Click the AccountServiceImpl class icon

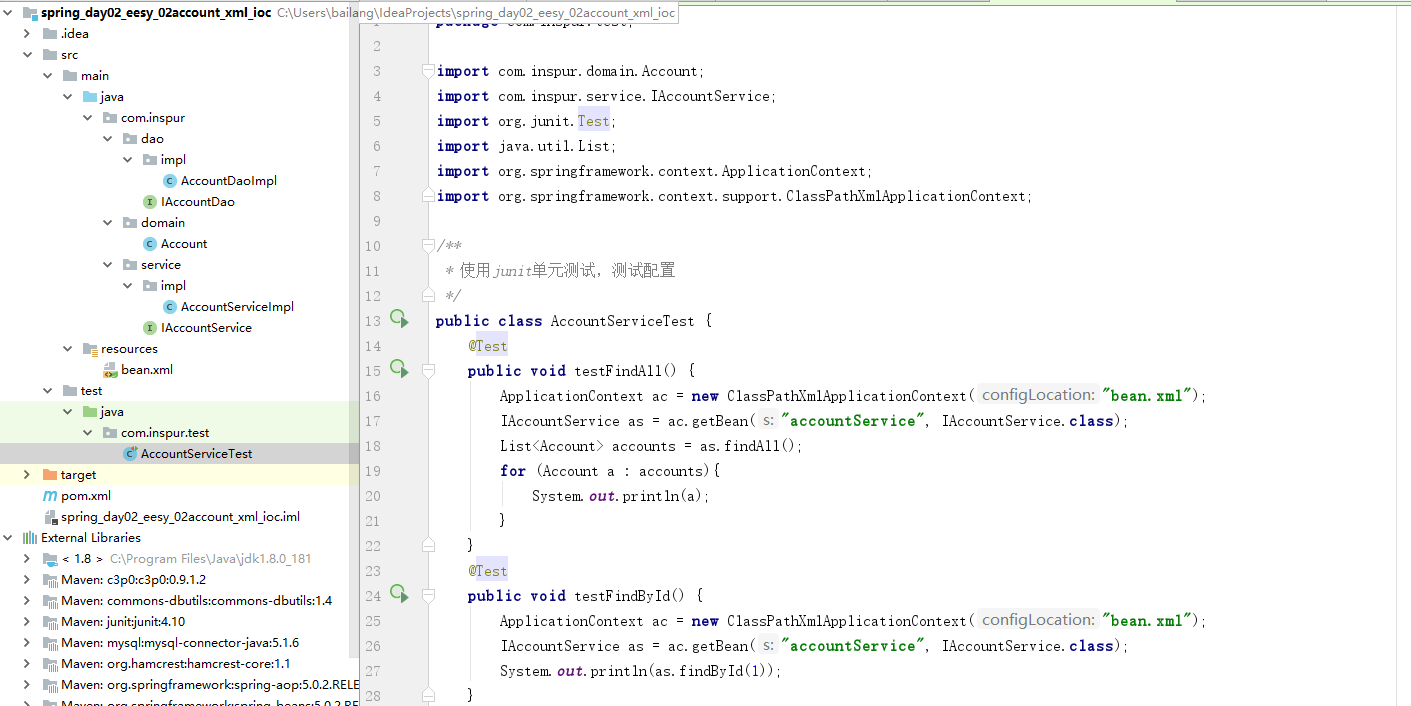tap(170, 307)
